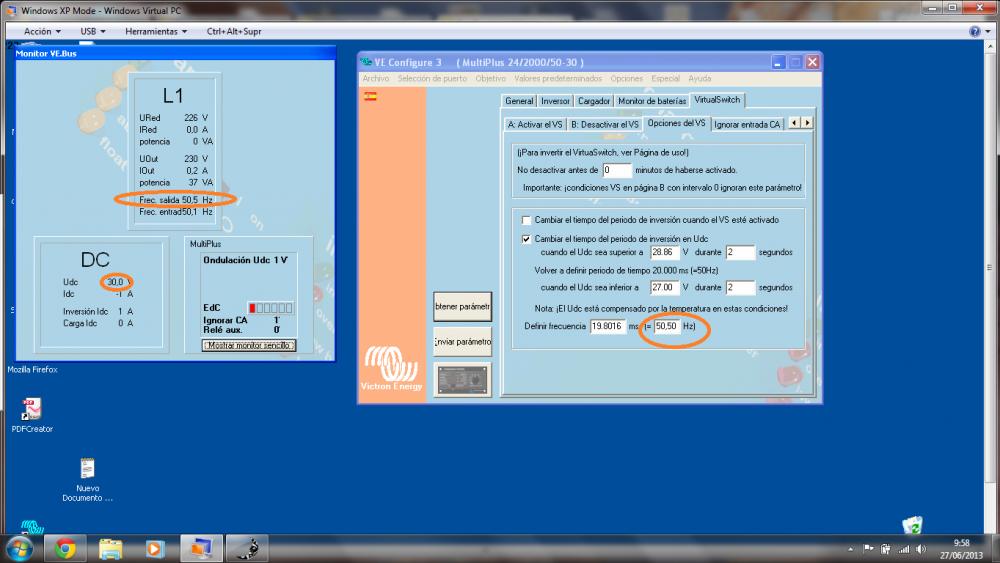Click the EdC charge level bar indicator
Image resolution: width=1000 pixels, height=563 pixels.
[x=270, y=308]
